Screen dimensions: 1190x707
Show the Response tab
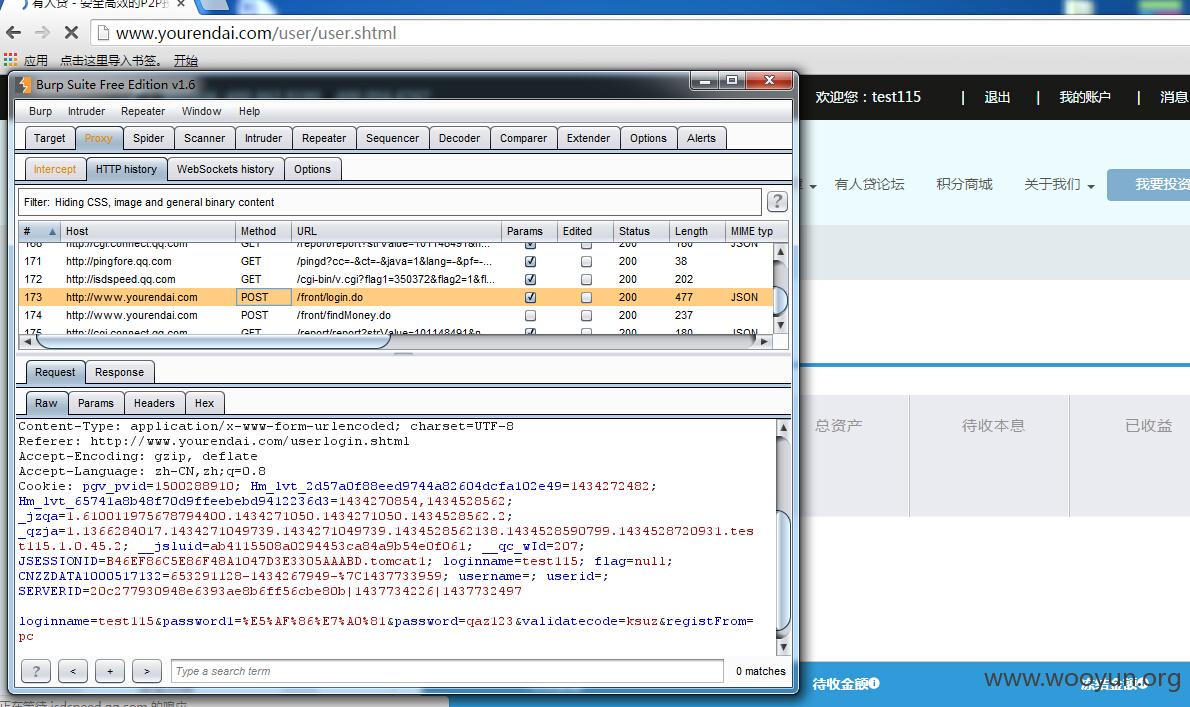(x=119, y=372)
